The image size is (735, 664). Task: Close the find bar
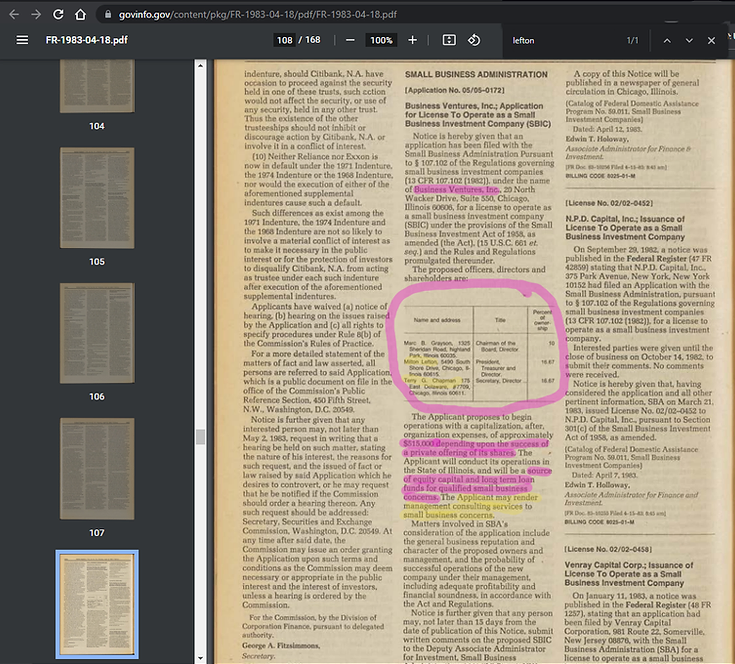tap(712, 41)
